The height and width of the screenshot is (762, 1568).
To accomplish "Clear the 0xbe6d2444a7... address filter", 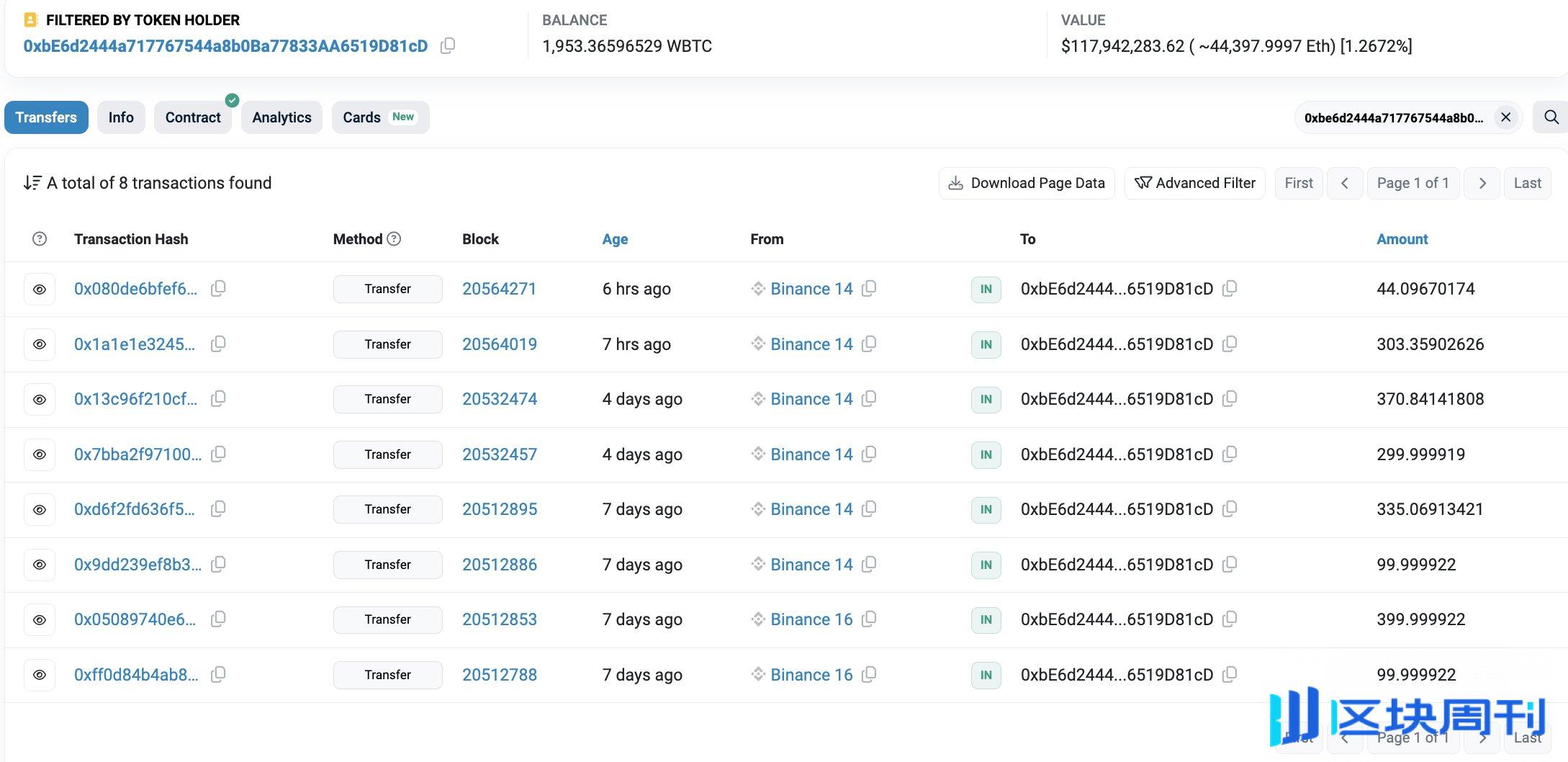I will [x=1505, y=117].
